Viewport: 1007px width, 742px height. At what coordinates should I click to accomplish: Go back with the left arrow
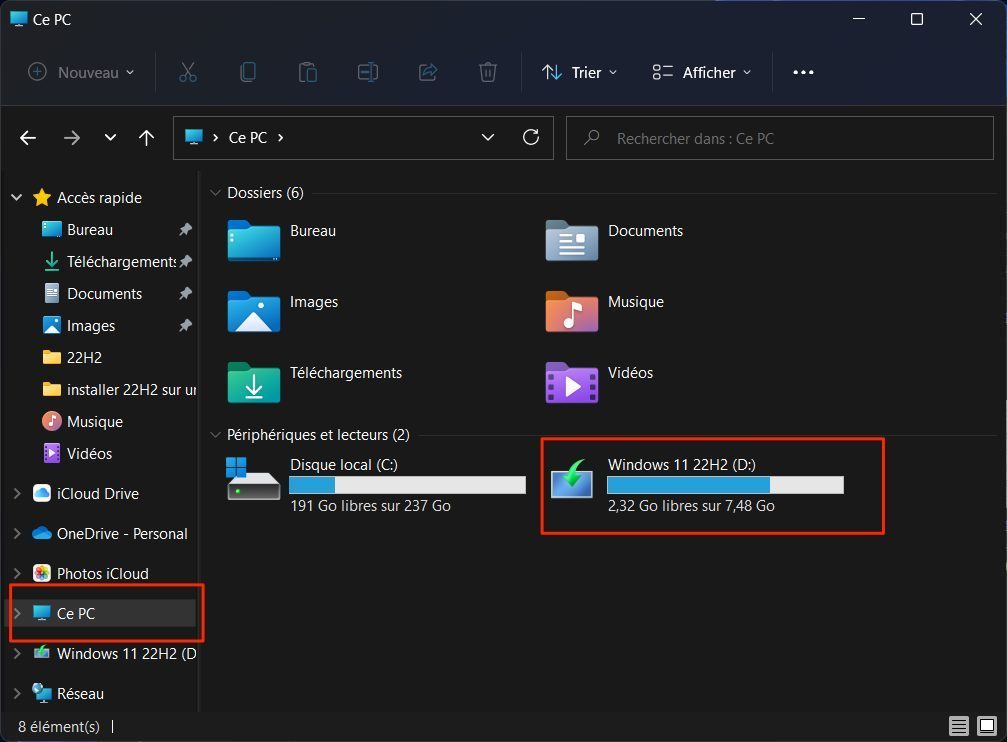tap(28, 137)
